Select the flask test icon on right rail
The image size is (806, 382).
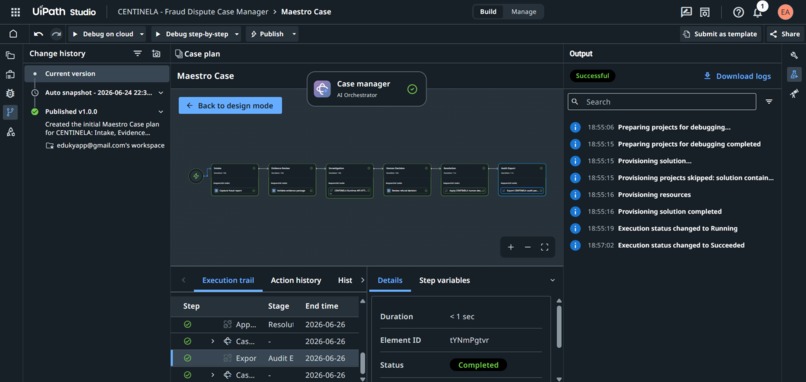[794, 75]
